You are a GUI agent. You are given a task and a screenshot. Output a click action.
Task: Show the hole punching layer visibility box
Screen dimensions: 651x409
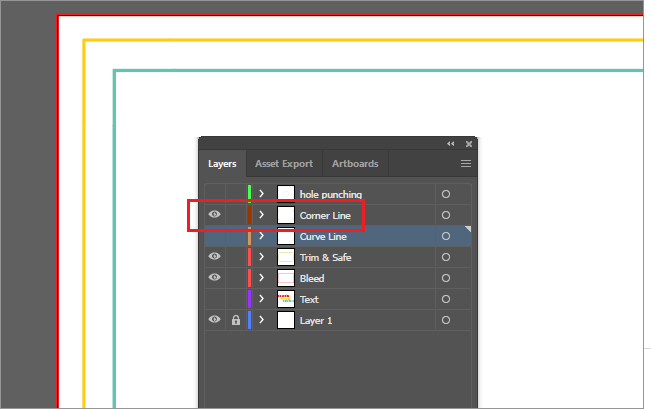coord(215,194)
